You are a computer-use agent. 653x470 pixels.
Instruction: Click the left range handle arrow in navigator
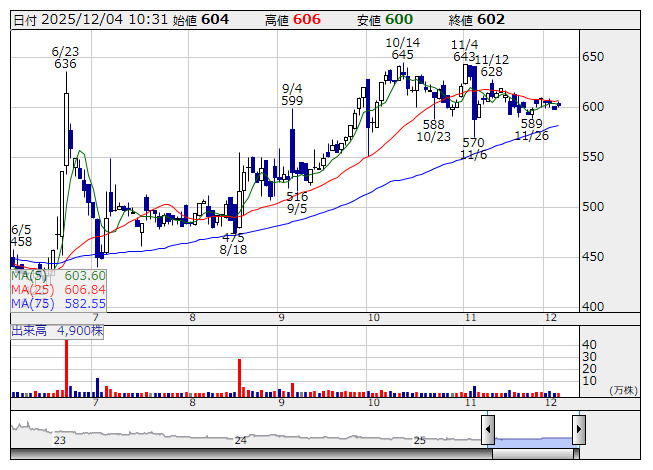pyautogui.click(x=488, y=430)
